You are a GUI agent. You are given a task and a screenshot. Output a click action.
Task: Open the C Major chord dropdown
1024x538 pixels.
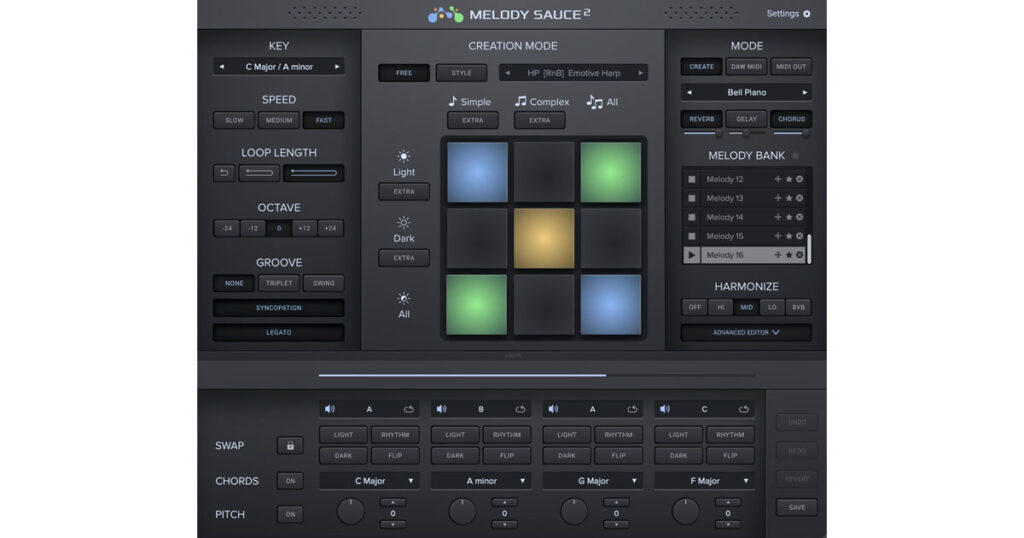click(369, 481)
